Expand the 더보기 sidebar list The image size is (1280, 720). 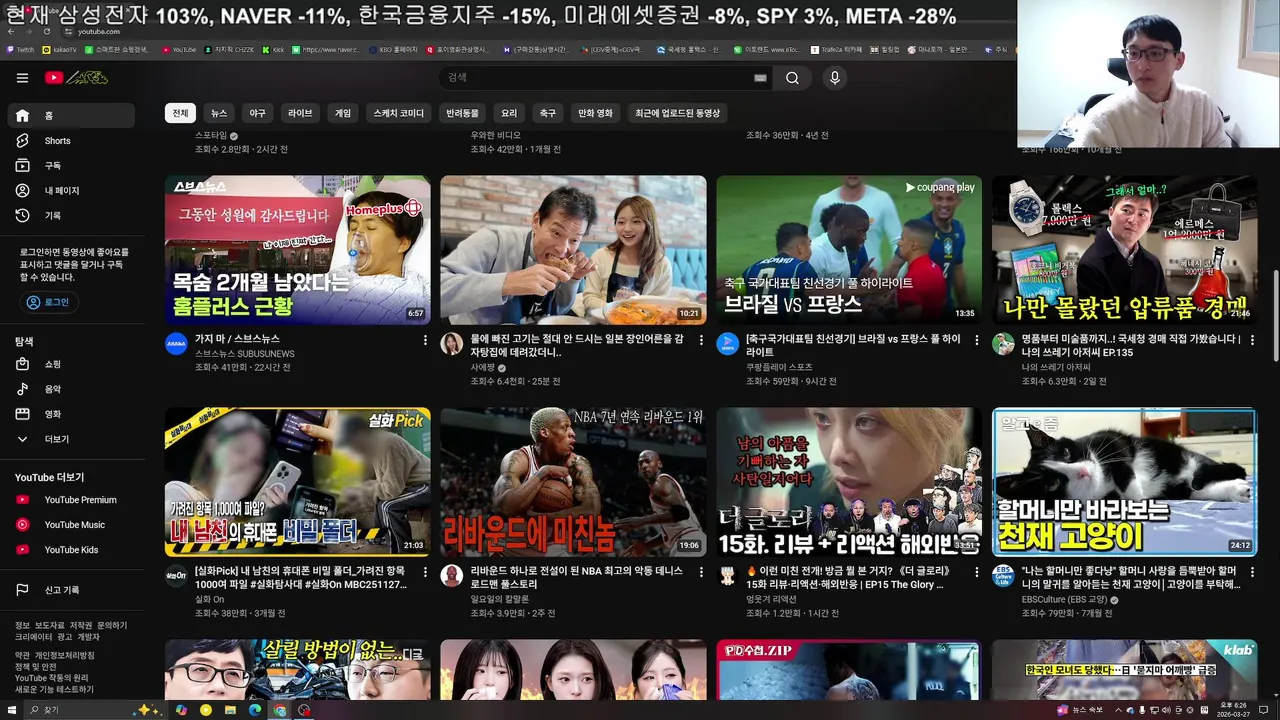70,439
